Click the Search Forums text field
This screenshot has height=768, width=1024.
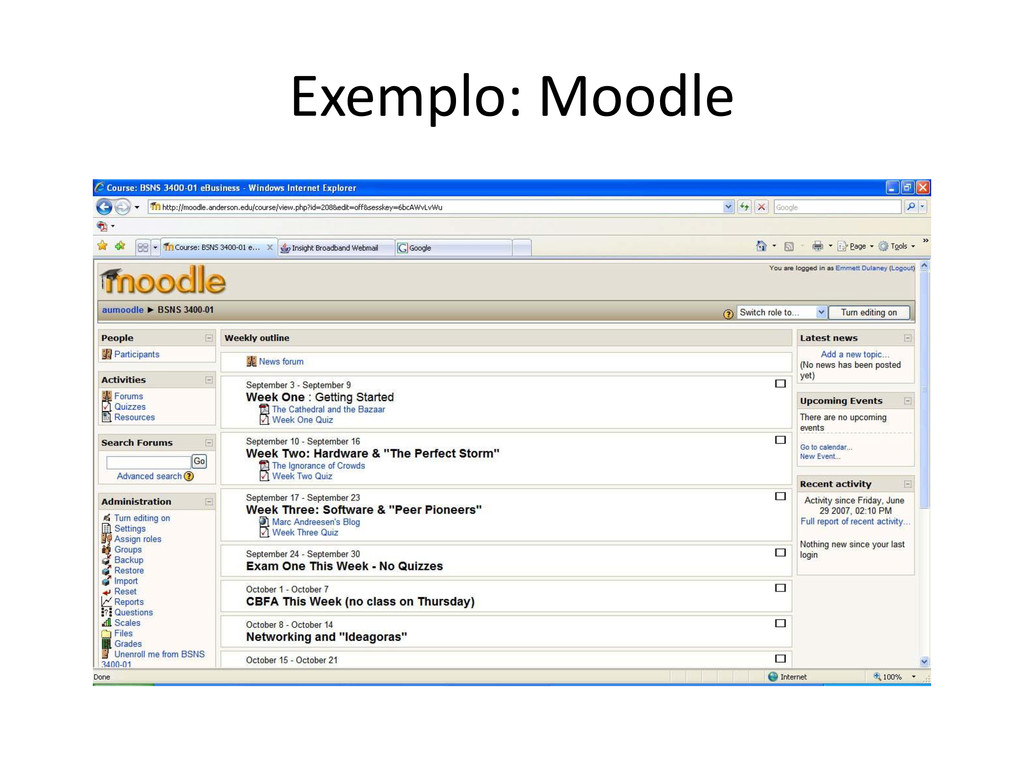[148, 462]
